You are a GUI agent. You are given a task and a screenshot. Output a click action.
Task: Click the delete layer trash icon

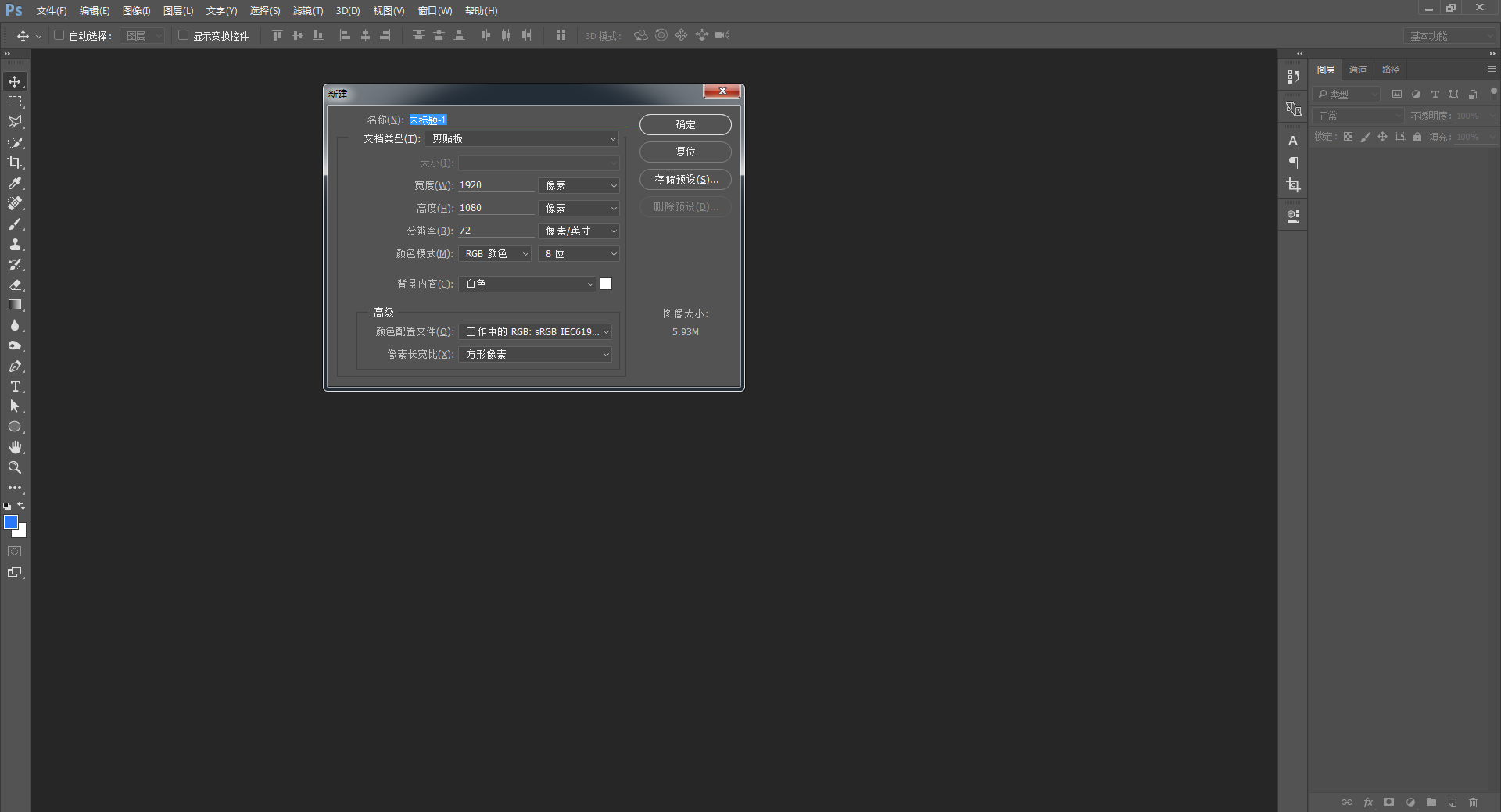[1473, 803]
